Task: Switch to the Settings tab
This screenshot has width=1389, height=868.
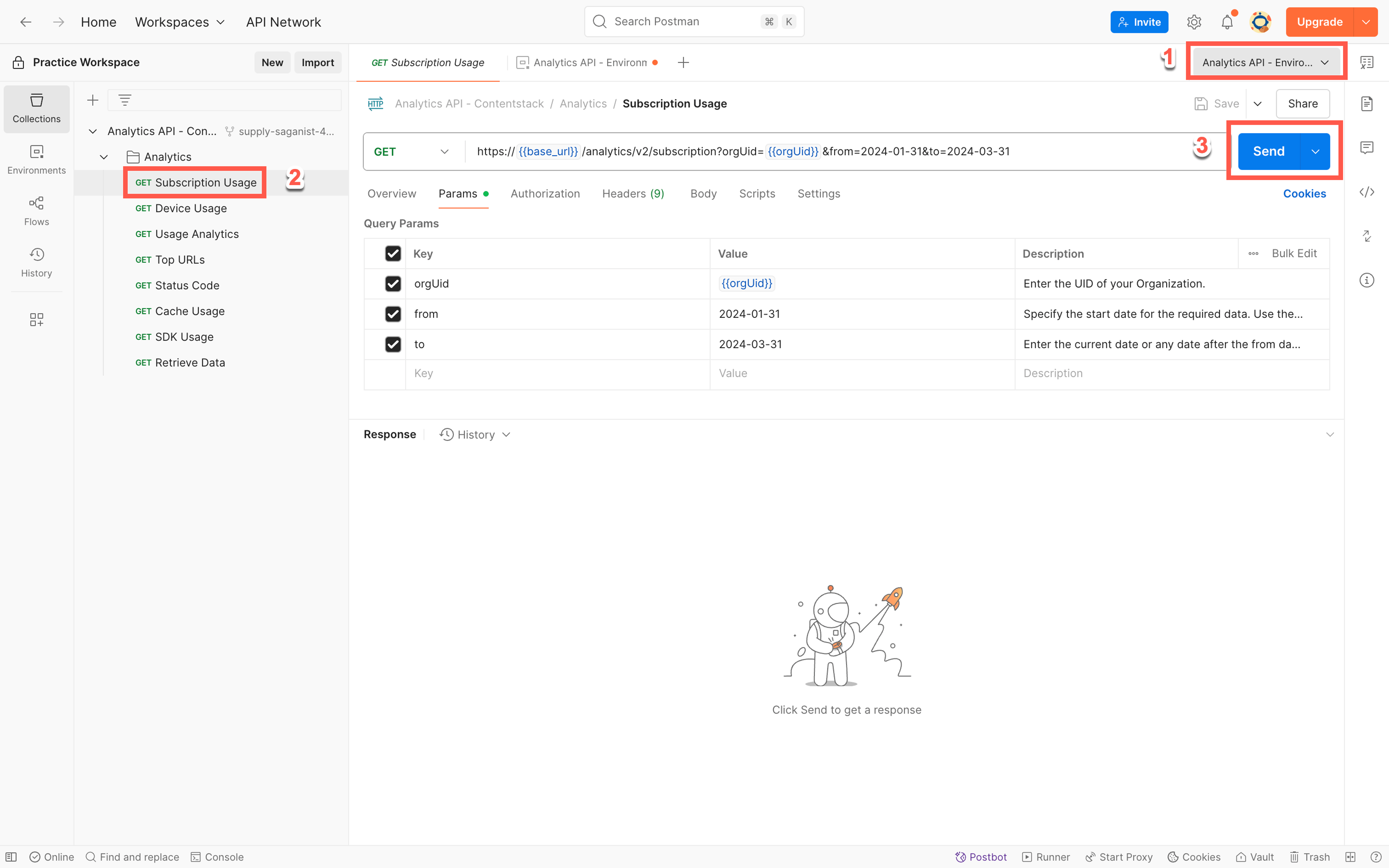Action: (819, 193)
